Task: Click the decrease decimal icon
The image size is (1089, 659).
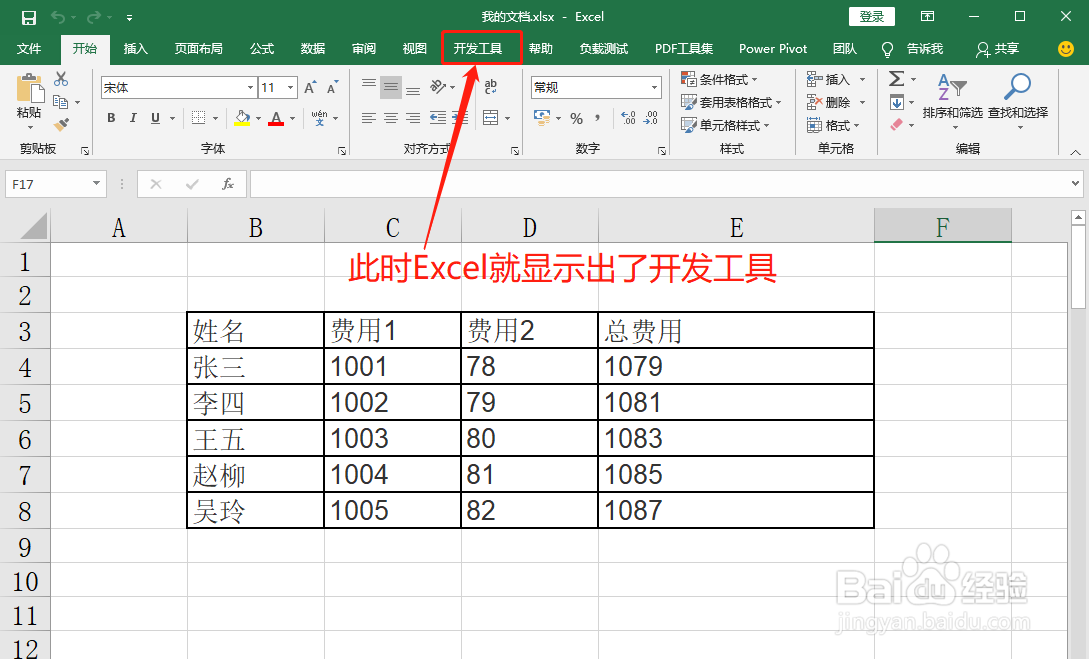Action: [x=651, y=118]
